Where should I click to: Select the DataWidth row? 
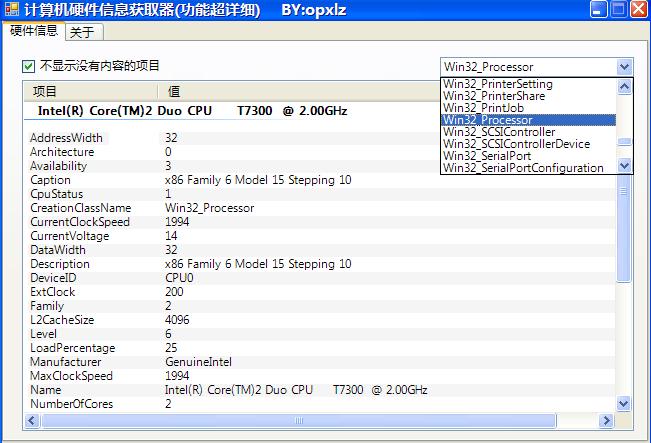pos(320,250)
